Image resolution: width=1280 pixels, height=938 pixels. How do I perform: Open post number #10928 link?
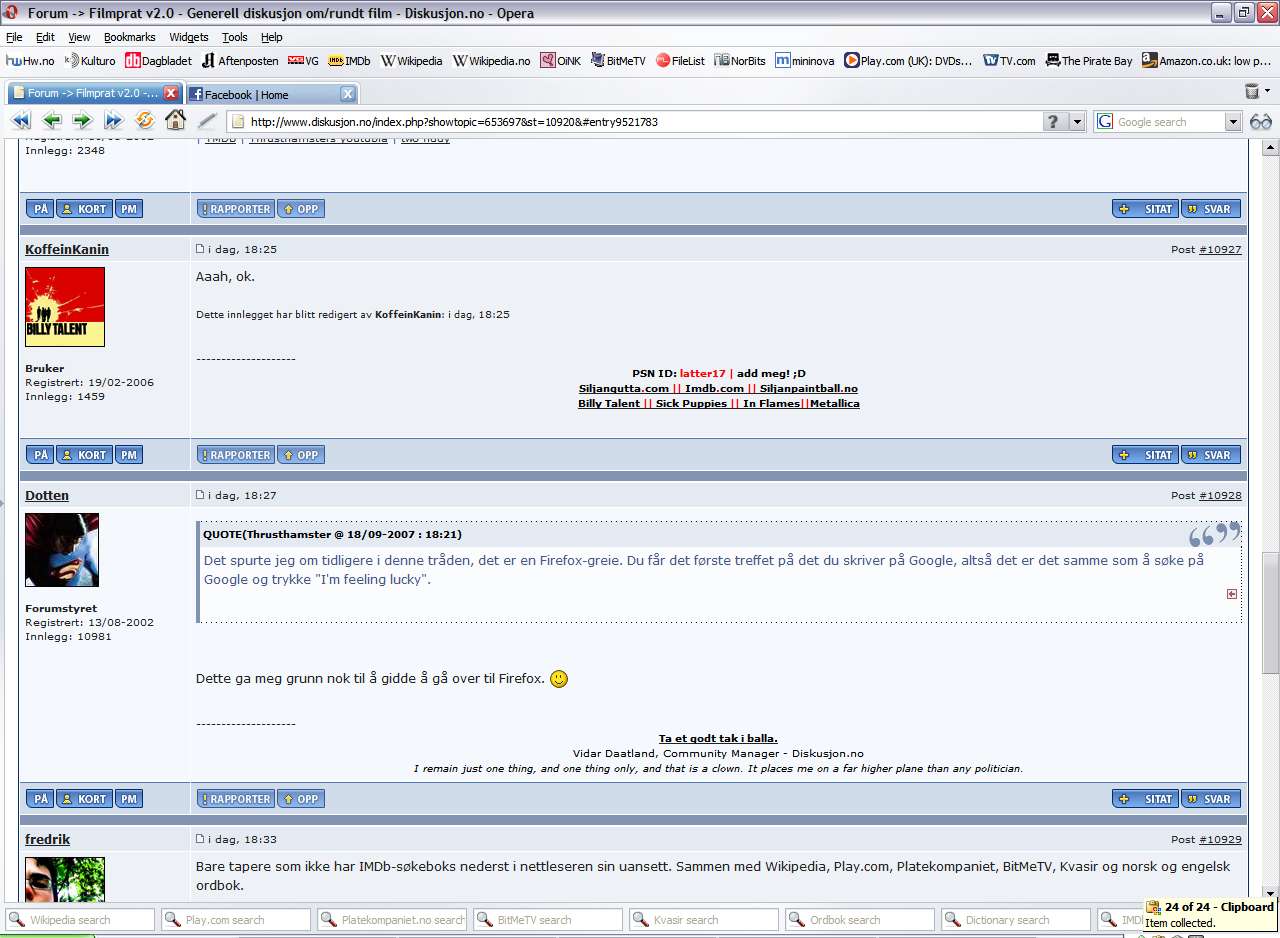point(1220,495)
